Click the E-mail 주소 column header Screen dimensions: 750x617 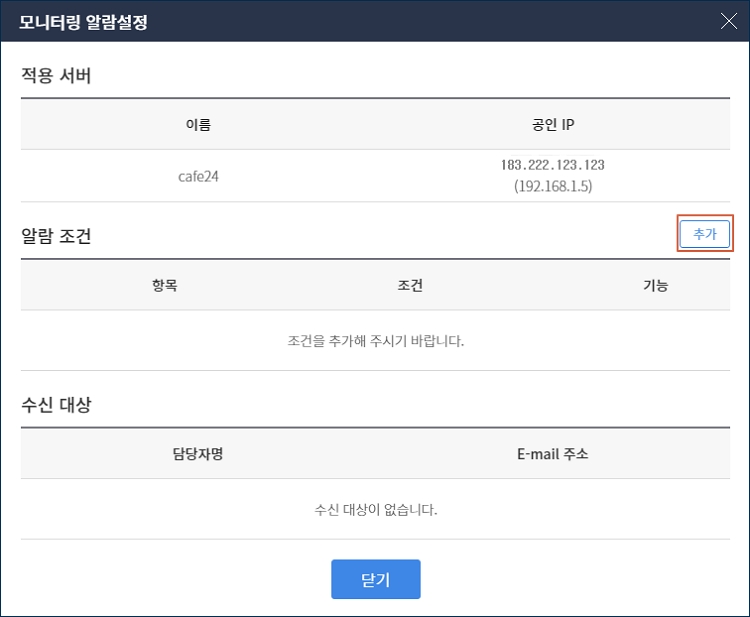click(553, 454)
